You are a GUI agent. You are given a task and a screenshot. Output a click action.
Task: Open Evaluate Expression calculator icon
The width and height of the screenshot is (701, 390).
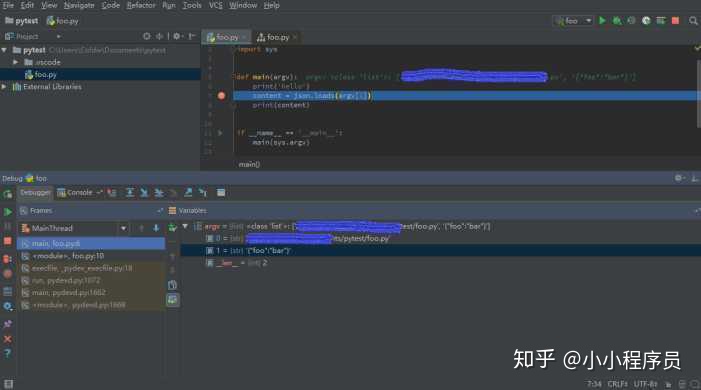(221, 193)
